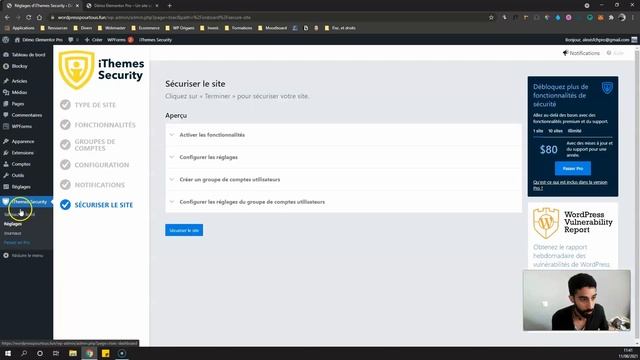Click Créer in the admin bar
The height and width of the screenshot is (360, 640).
pos(93,40)
